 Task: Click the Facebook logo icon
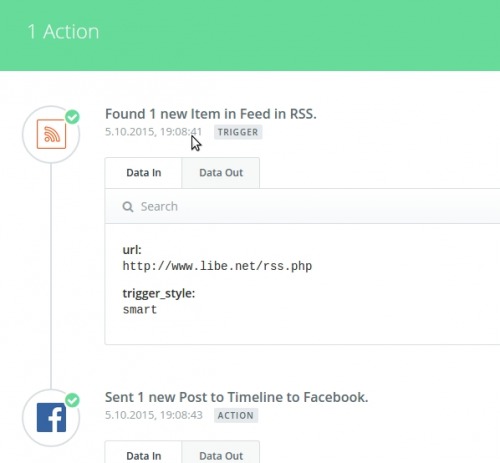(51, 417)
